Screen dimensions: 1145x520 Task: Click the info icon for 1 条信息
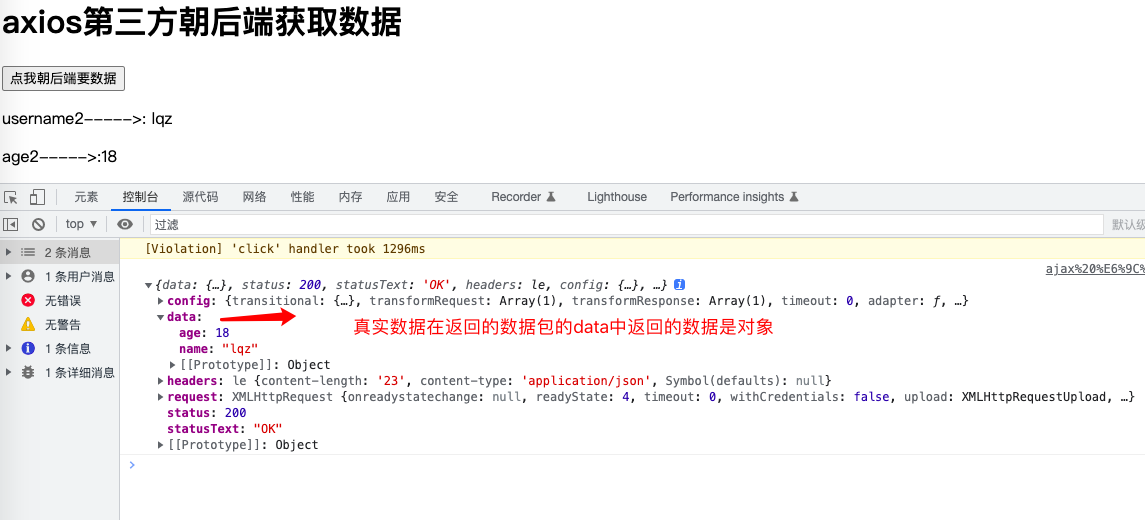pyautogui.click(x=28, y=348)
